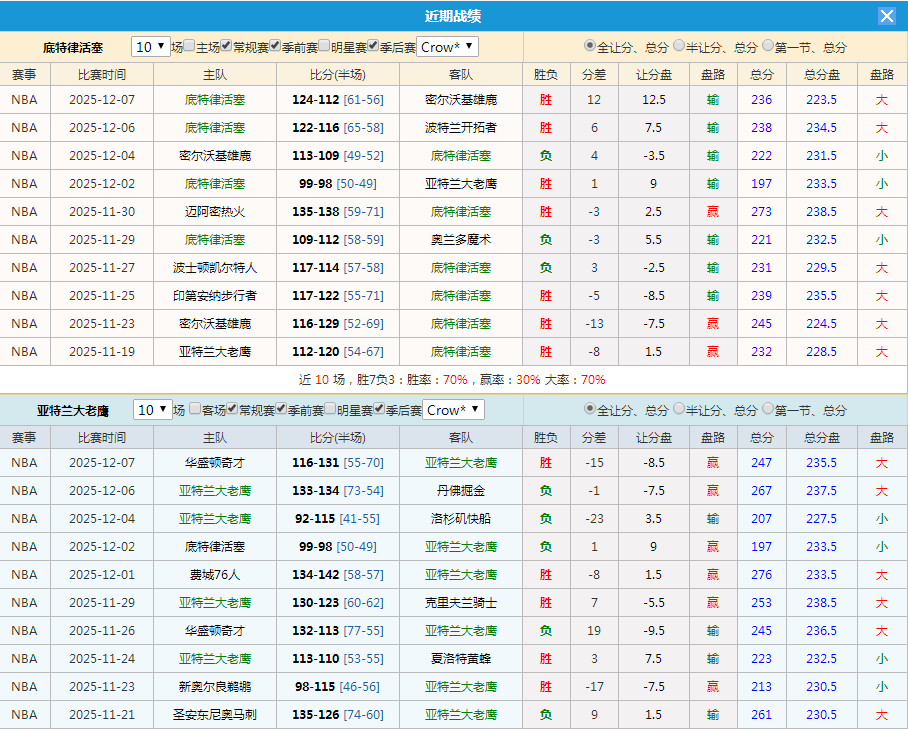Click the total points 236 link
The width and height of the screenshot is (908, 729).
point(761,100)
